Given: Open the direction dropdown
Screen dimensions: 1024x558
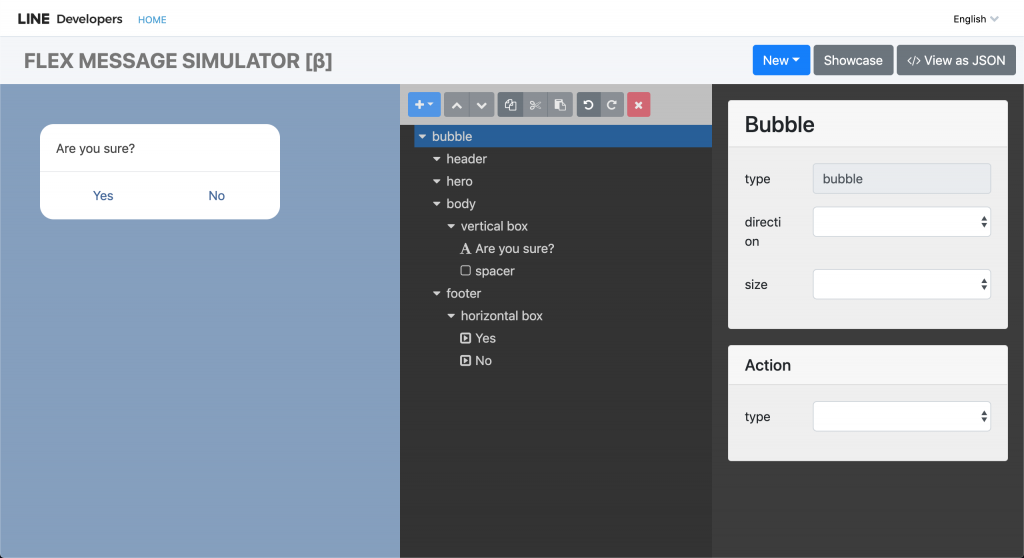Looking at the screenshot, I should click(x=901, y=222).
